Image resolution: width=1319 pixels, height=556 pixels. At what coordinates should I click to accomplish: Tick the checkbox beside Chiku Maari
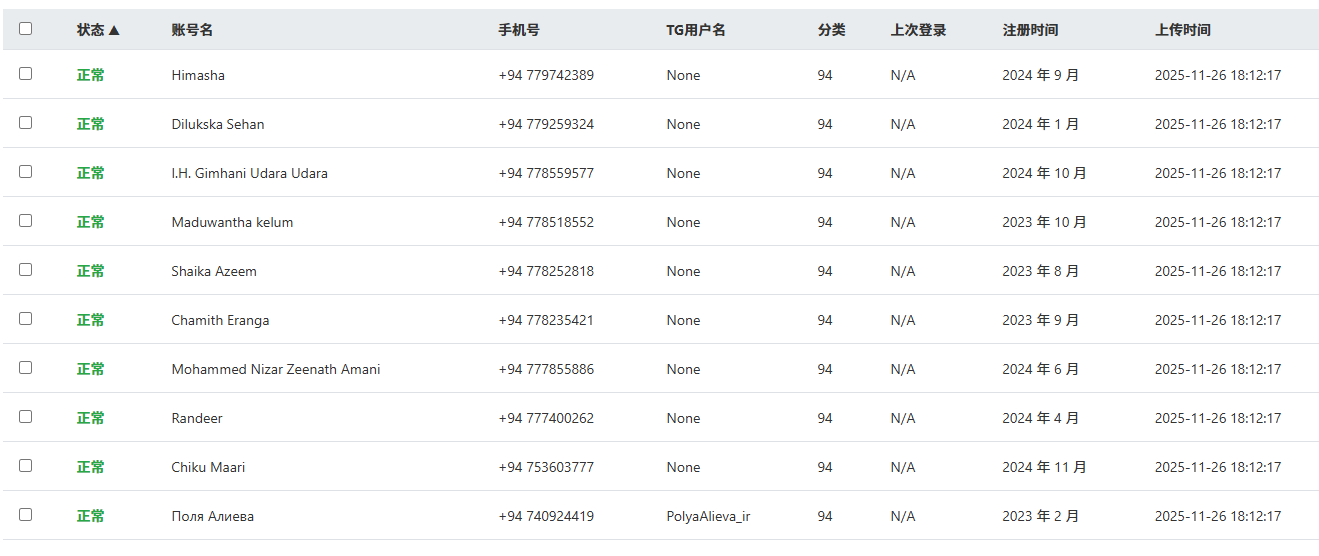tap(25, 466)
